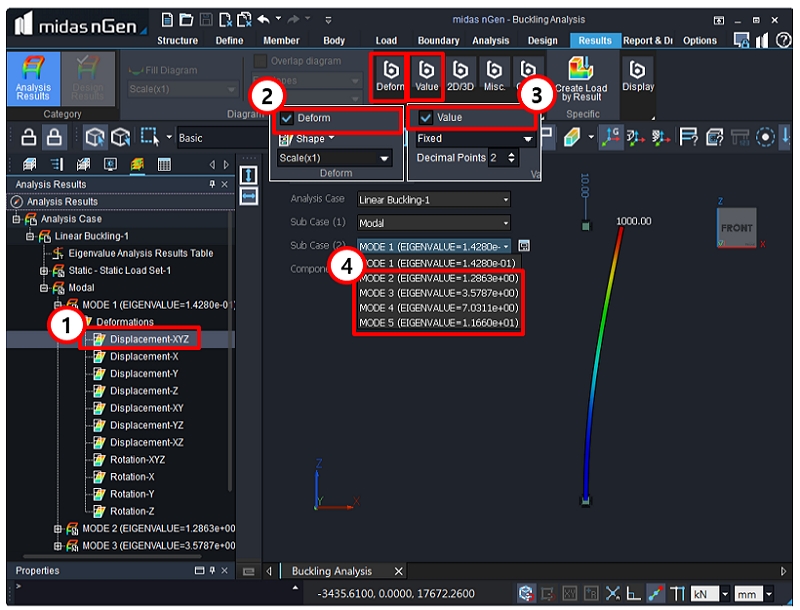
Task: Open the Misc. result options
Action: tap(494, 75)
